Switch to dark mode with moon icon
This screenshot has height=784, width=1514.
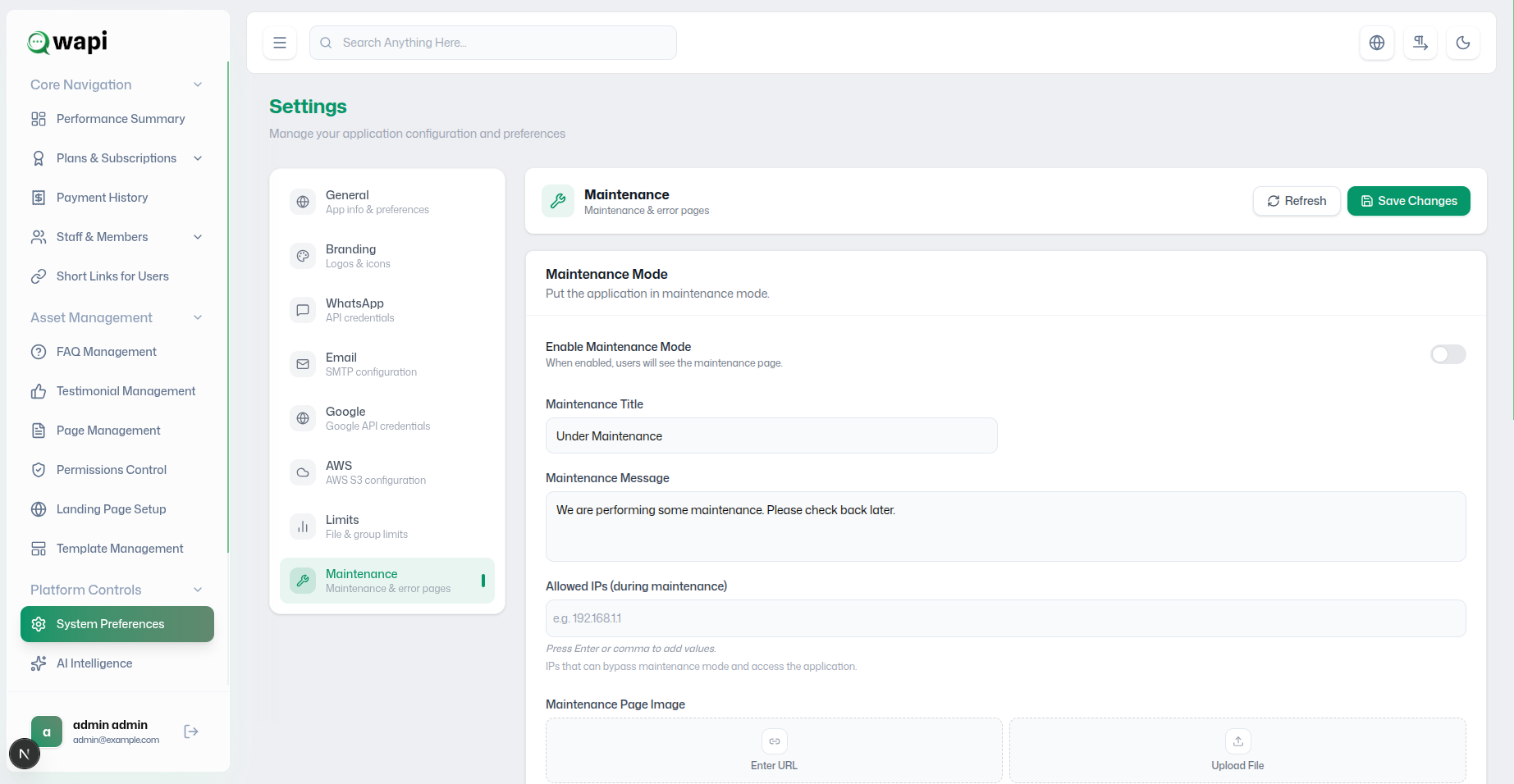tap(1463, 43)
